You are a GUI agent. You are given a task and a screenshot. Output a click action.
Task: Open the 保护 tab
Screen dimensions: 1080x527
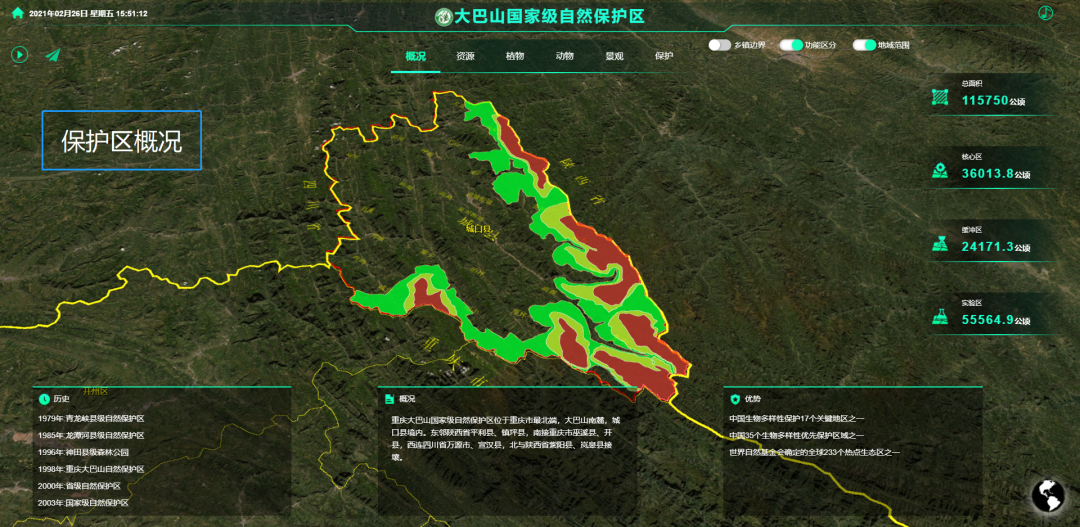(664, 56)
